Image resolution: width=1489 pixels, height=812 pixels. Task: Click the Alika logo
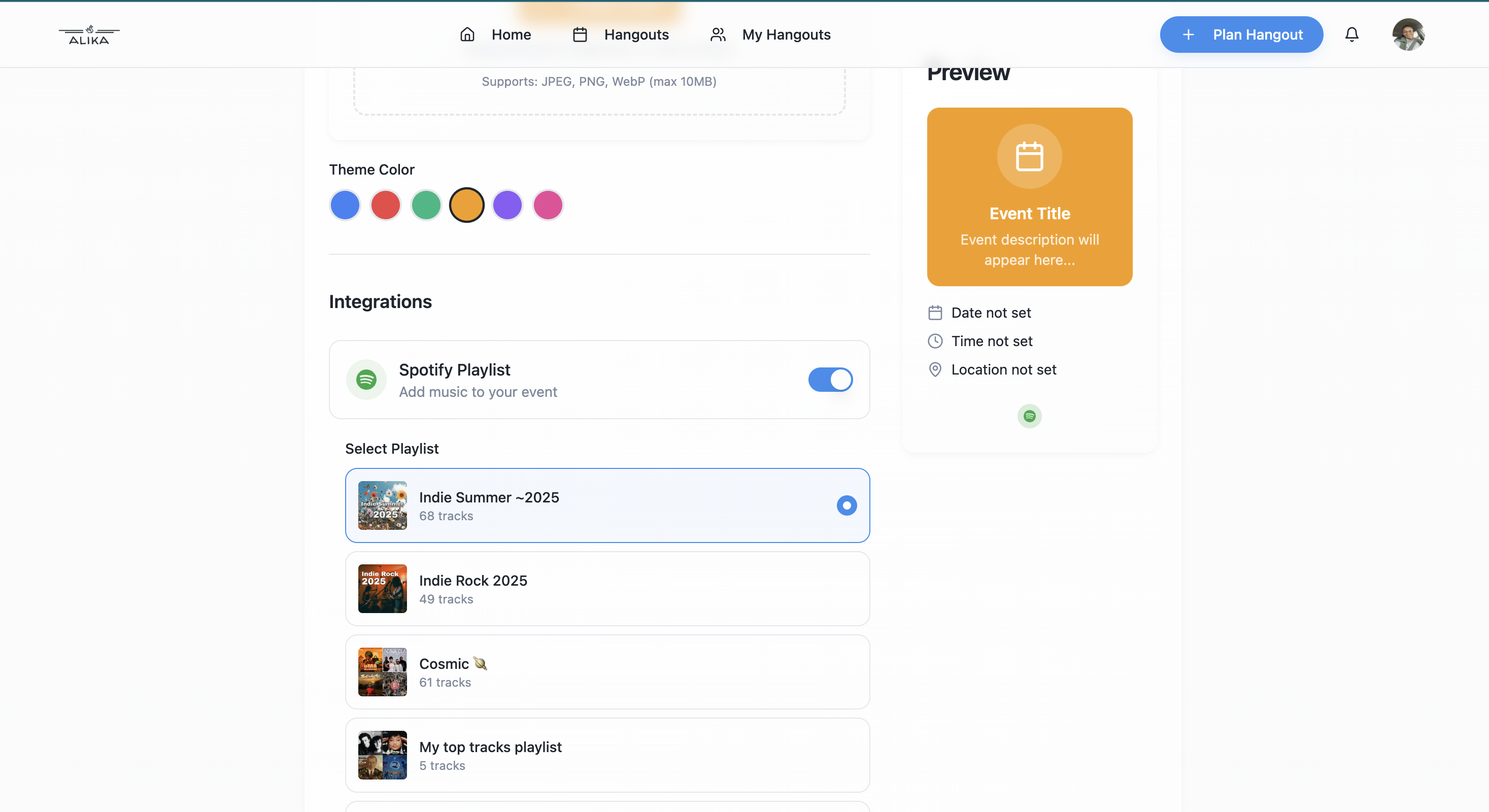(x=89, y=35)
